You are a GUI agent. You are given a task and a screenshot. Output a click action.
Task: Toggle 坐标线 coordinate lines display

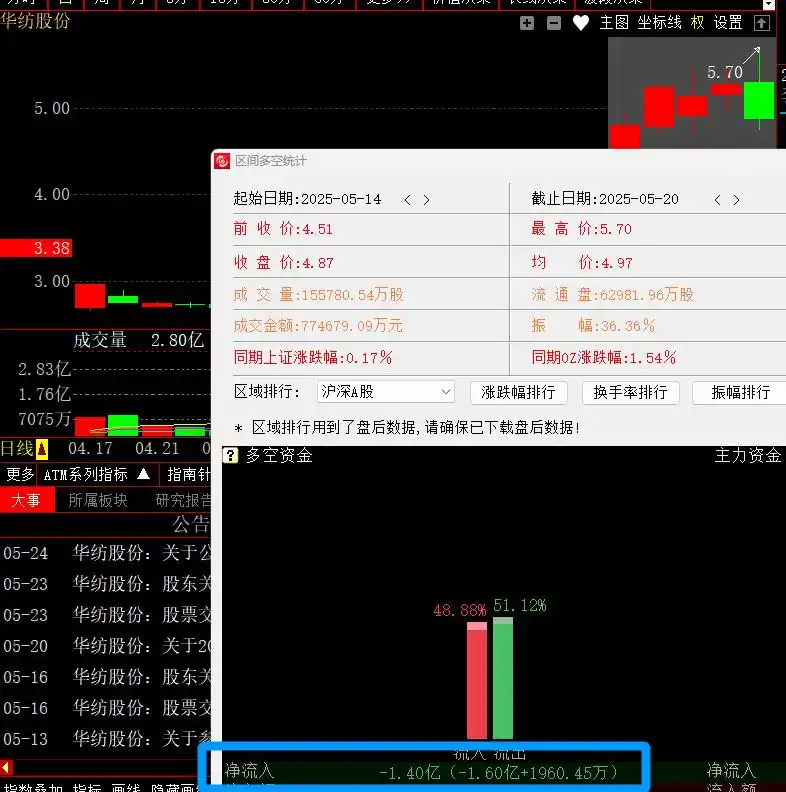pyautogui.click(x=659, y=23)
